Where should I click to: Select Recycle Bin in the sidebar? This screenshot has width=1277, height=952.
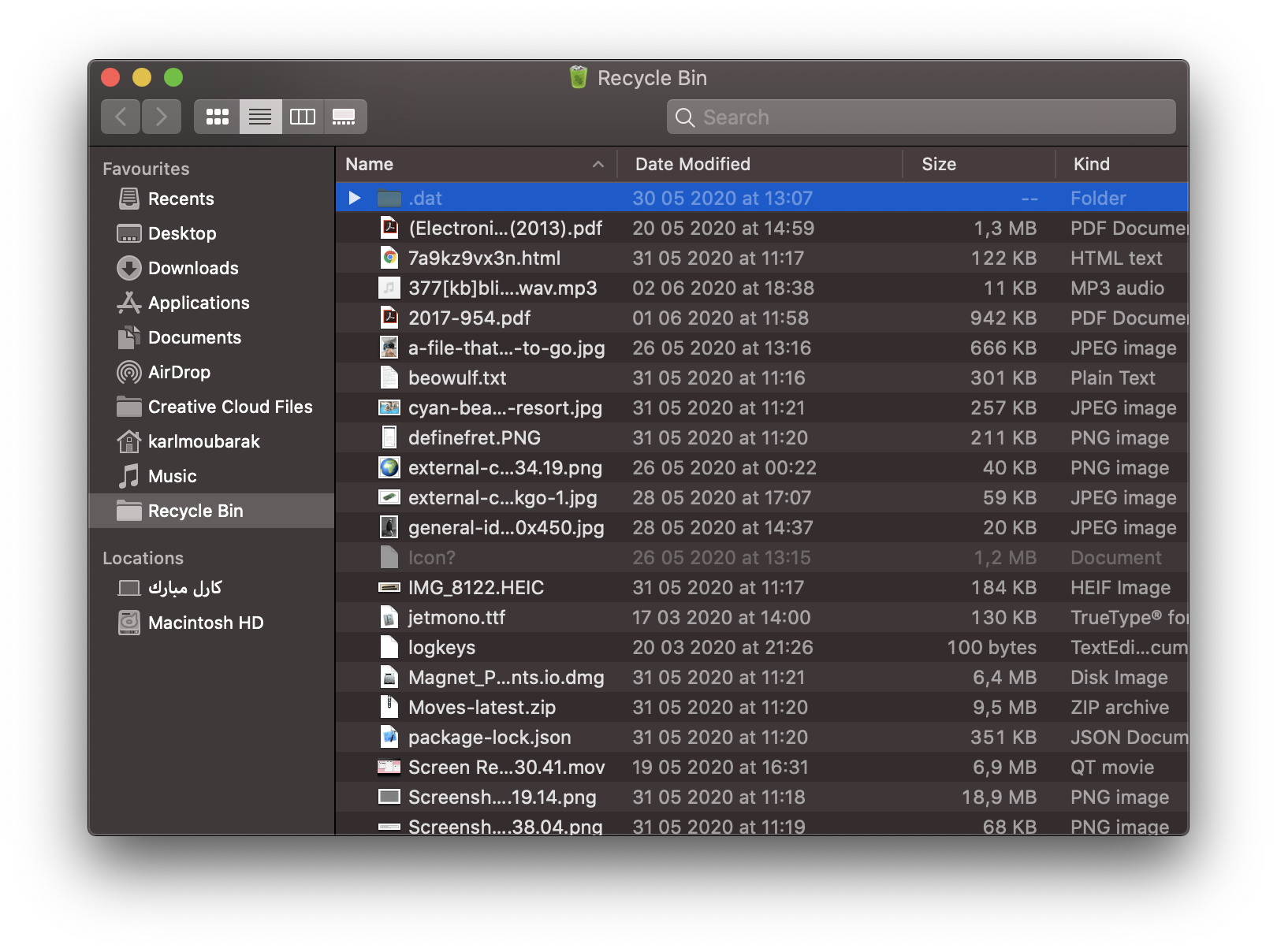click(211, 511)
